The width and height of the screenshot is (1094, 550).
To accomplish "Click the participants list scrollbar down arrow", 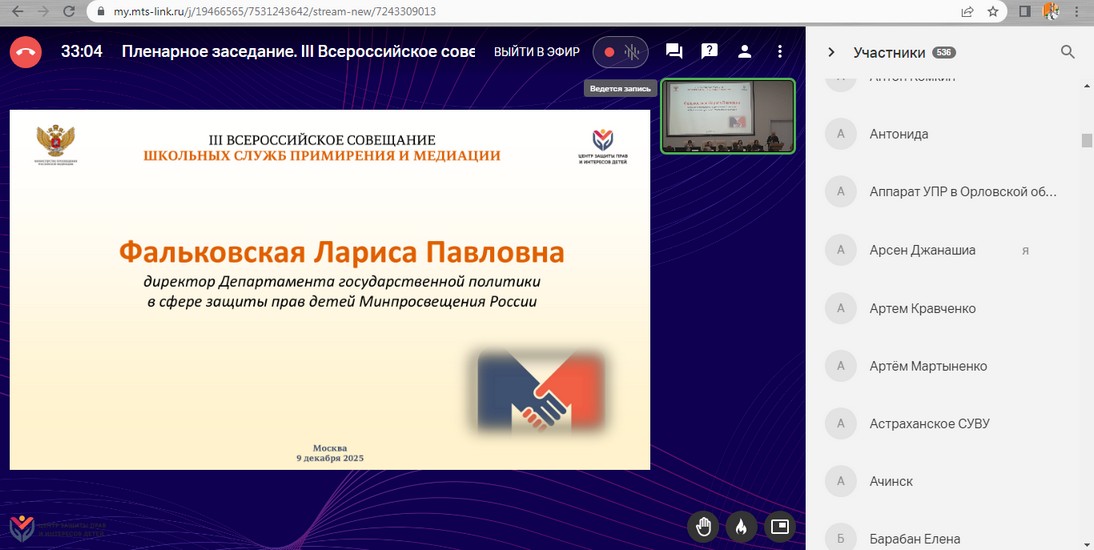I will [1087, 543].
